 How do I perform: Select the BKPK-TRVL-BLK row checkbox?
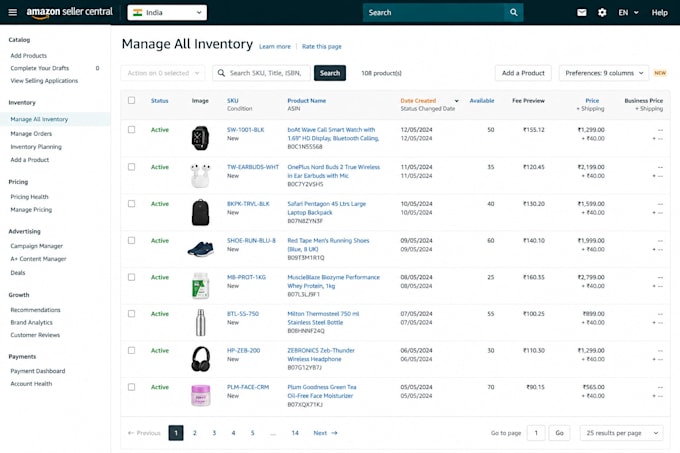tap(131, 203)
